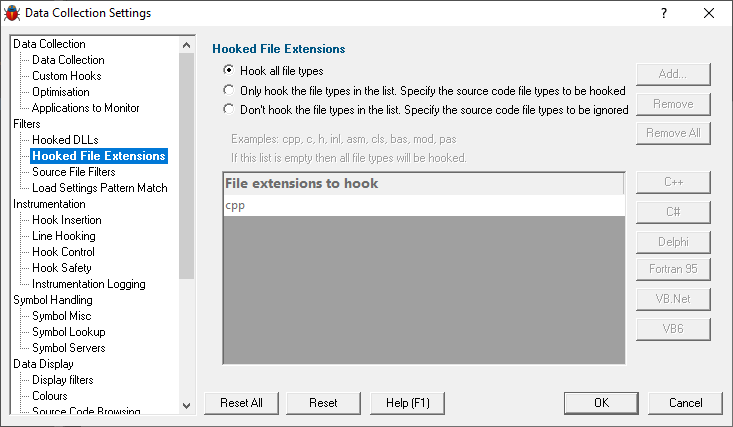Viewport: 733px width, 427px height.
Task: Click the settings tree scrollbar thumb
Action: (x=187, y=166)
